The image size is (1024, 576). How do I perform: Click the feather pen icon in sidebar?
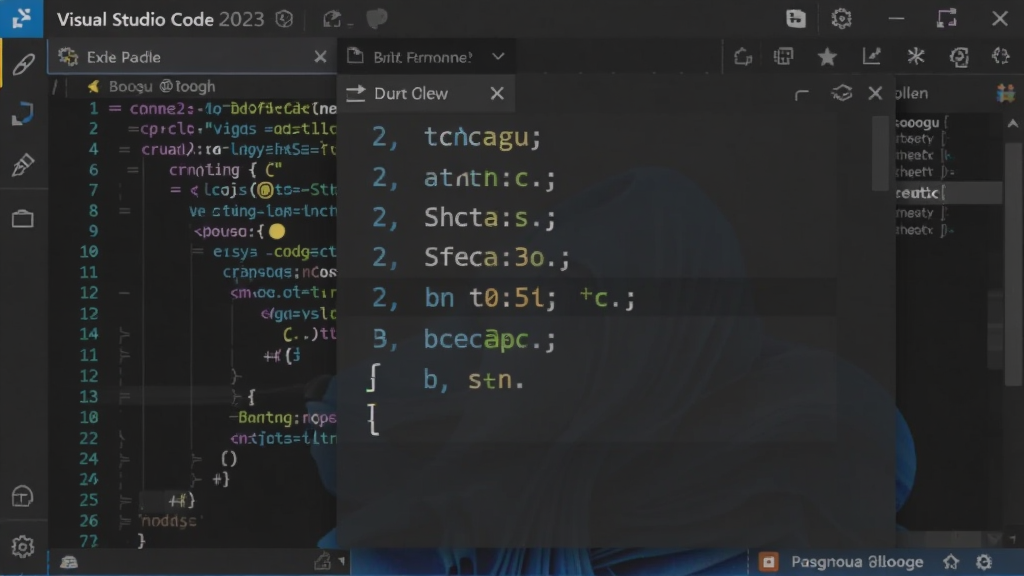click(x=24, y=64)
